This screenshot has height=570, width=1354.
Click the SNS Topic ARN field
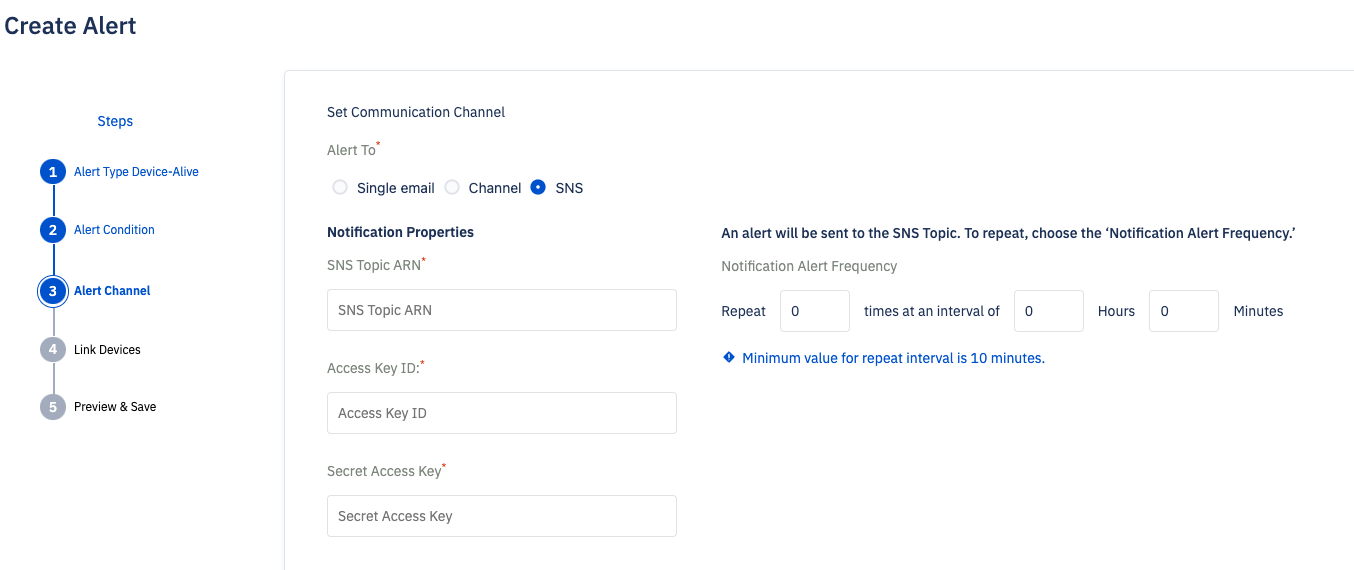click(x=502, y=310)
